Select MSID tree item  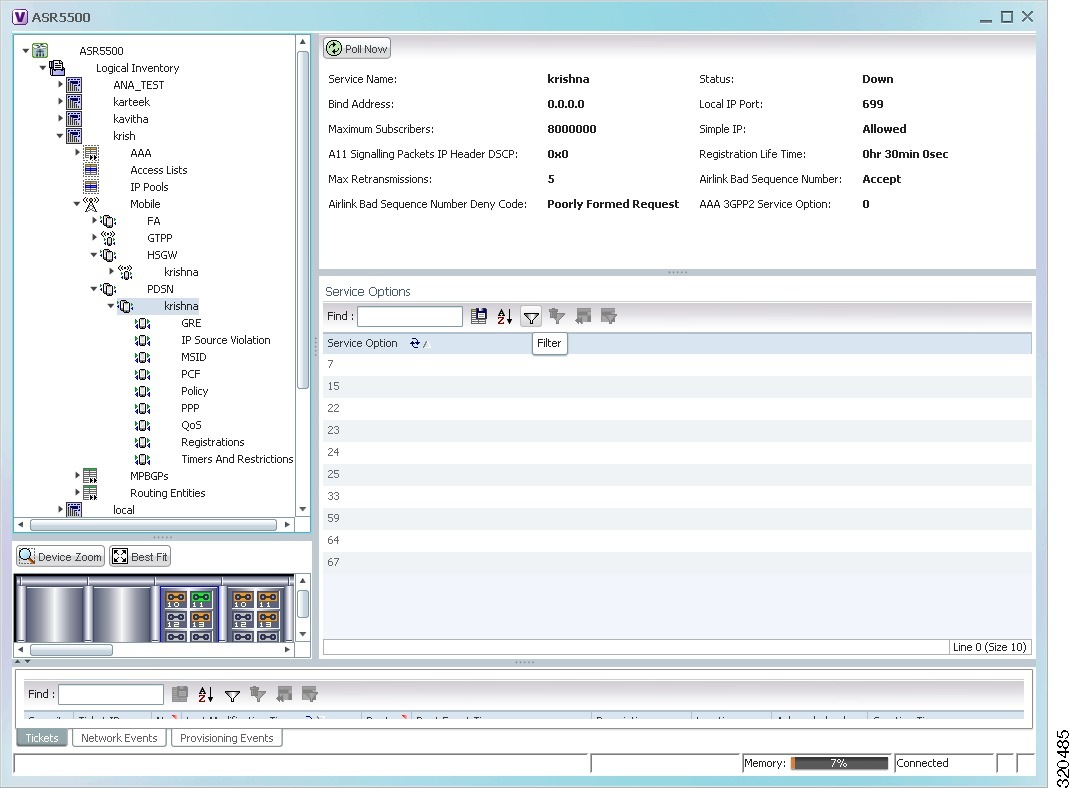pos(194,357)
